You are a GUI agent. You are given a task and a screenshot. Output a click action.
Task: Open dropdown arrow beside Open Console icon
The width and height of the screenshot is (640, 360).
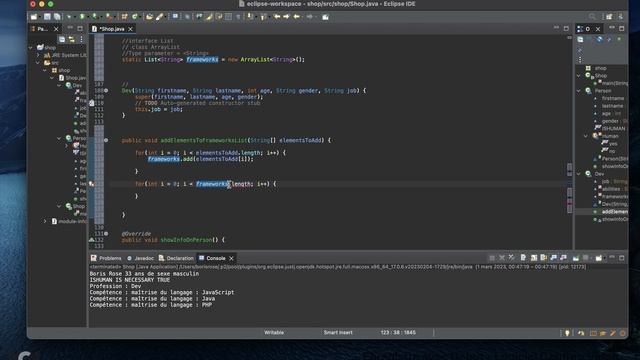[604, 258]
